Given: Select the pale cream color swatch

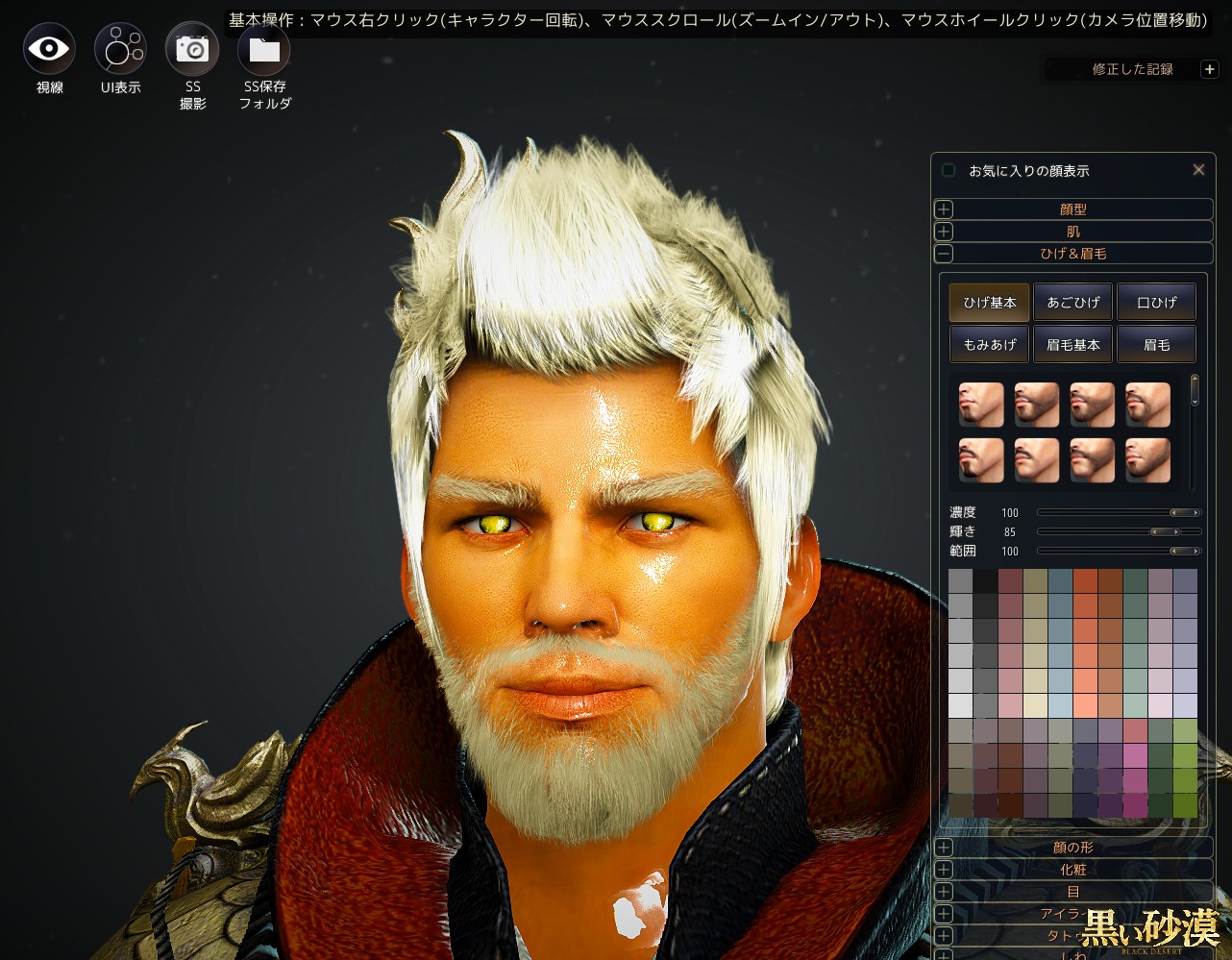Looking at the screenshot, I should pos(1036,706).
